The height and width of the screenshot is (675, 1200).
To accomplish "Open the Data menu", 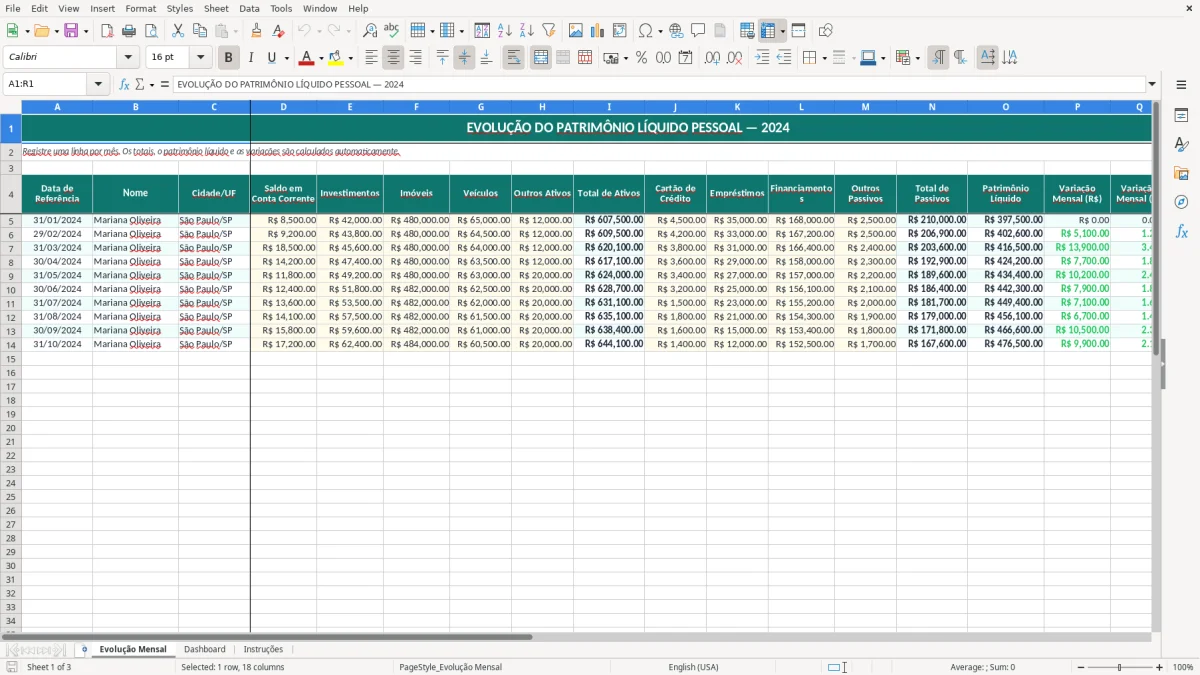I will [249, 8].
